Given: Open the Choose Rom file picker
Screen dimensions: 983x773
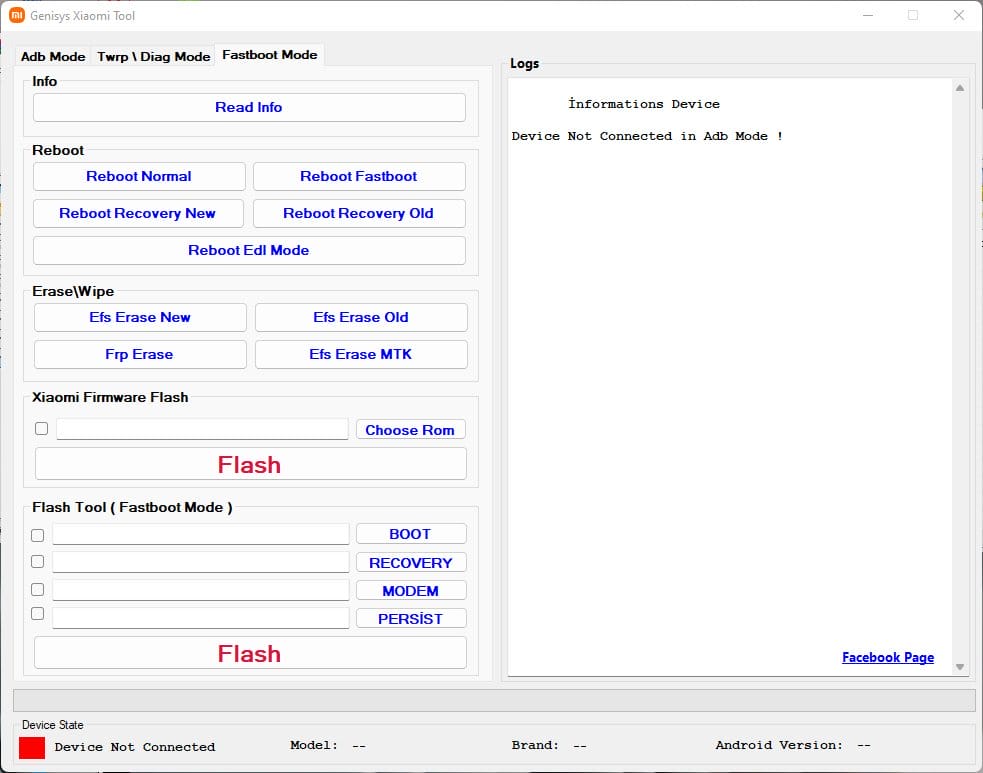Looking at the screenshot, I should [x=410, y=429].
